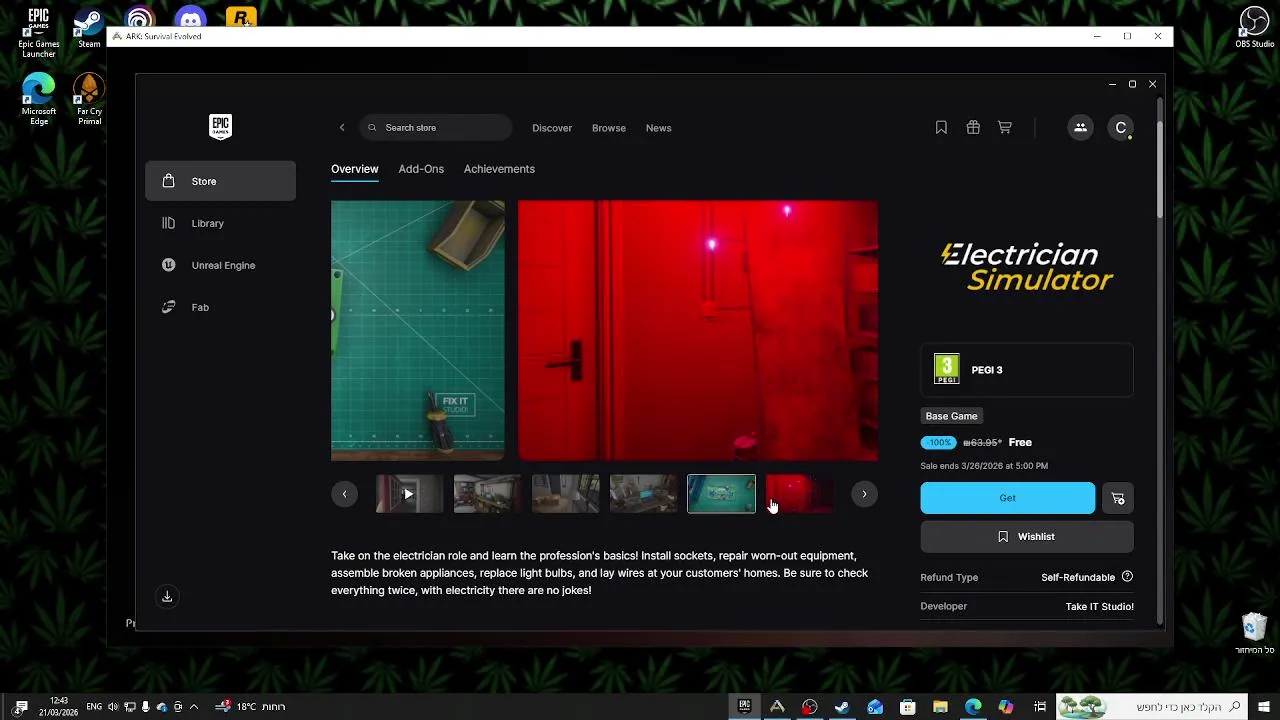Screen dimensions: 1280x720
Task: Open OBS Studio desktop shortcut
Action: (1254, 27)
